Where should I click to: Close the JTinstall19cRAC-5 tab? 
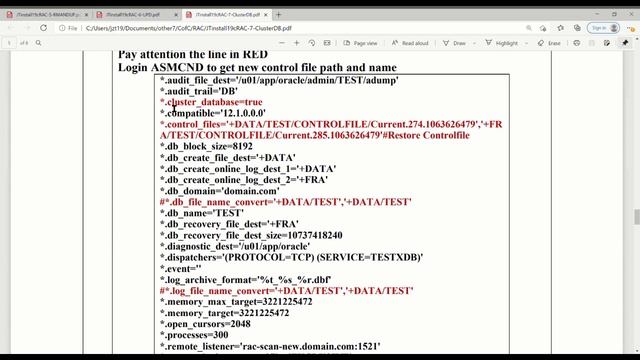tap(86, 15)
